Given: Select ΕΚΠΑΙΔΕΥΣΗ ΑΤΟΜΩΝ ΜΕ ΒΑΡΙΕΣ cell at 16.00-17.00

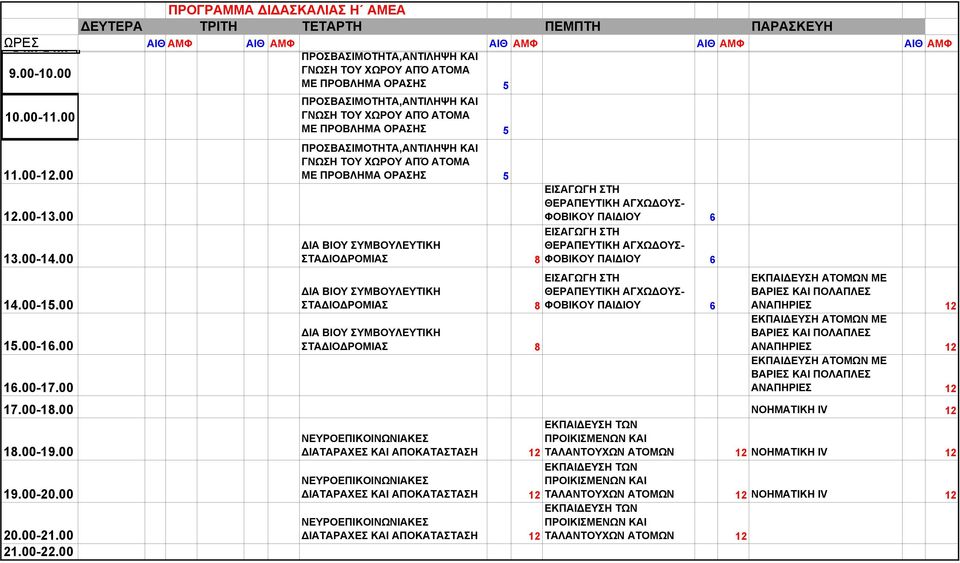Looking at the screenshot, I should coord(825,375).
